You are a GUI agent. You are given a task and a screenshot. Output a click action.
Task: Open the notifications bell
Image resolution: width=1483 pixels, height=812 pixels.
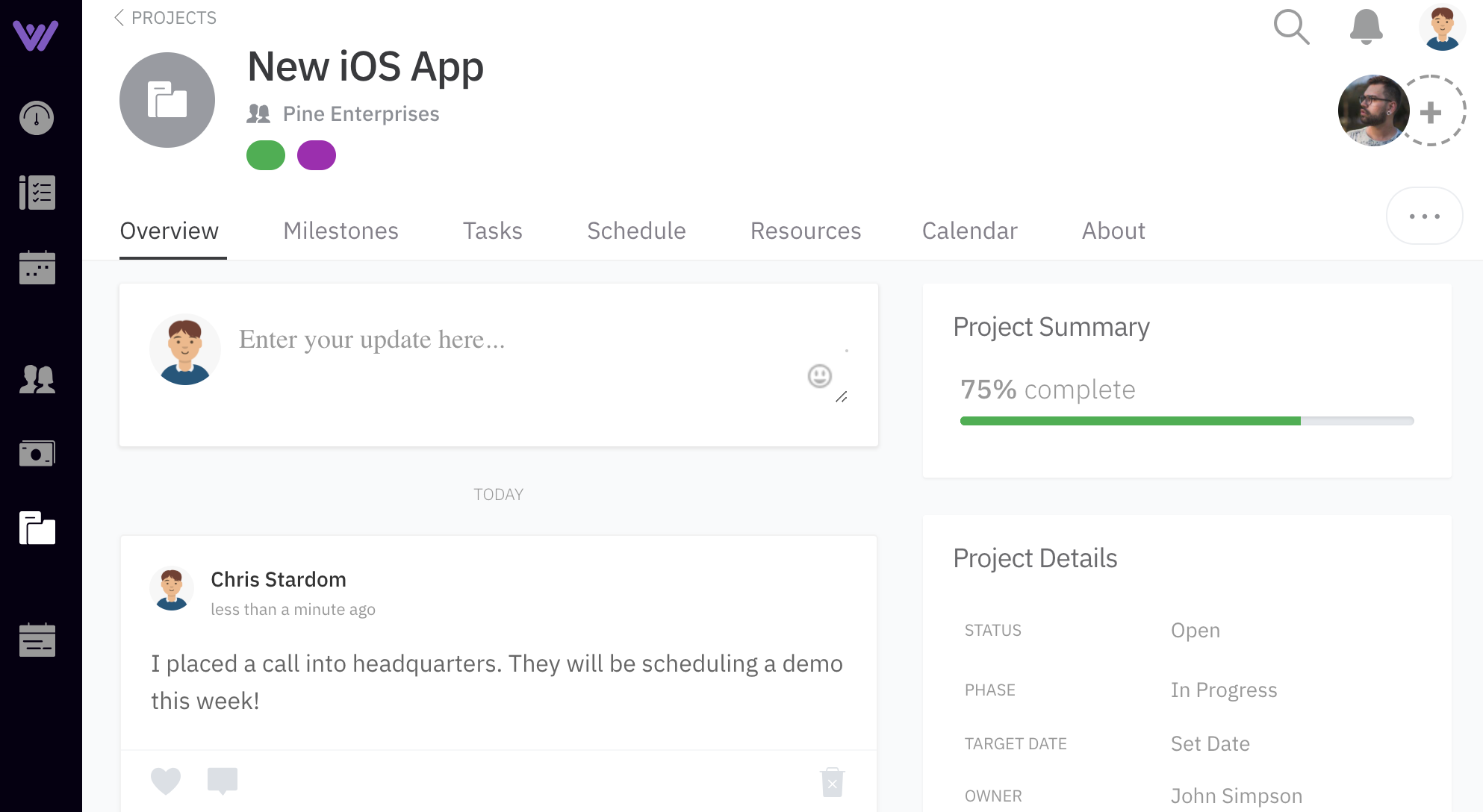click(x=1366, y=27)
